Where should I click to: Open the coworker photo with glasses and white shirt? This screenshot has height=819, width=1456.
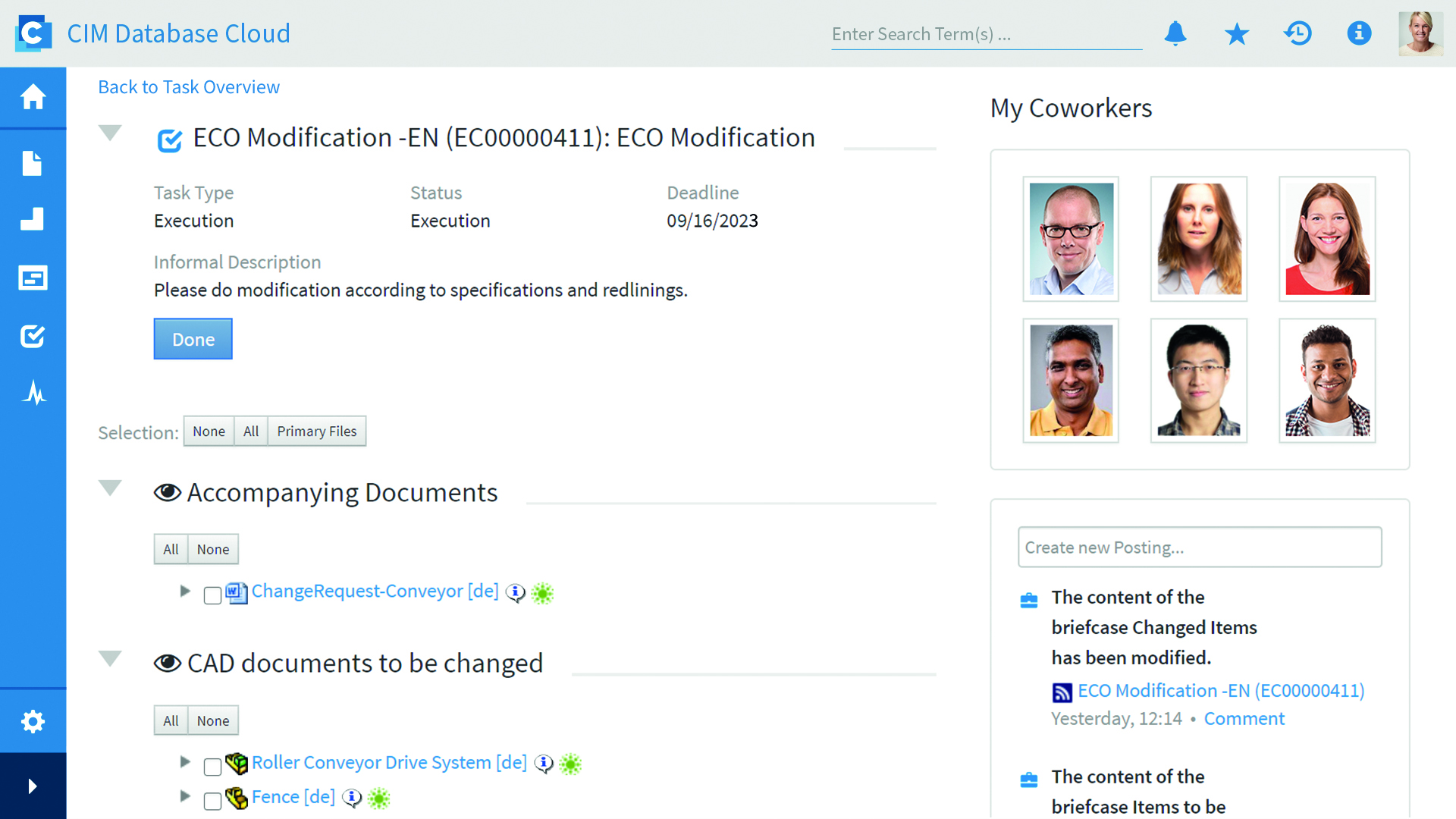pos(1070,239)
